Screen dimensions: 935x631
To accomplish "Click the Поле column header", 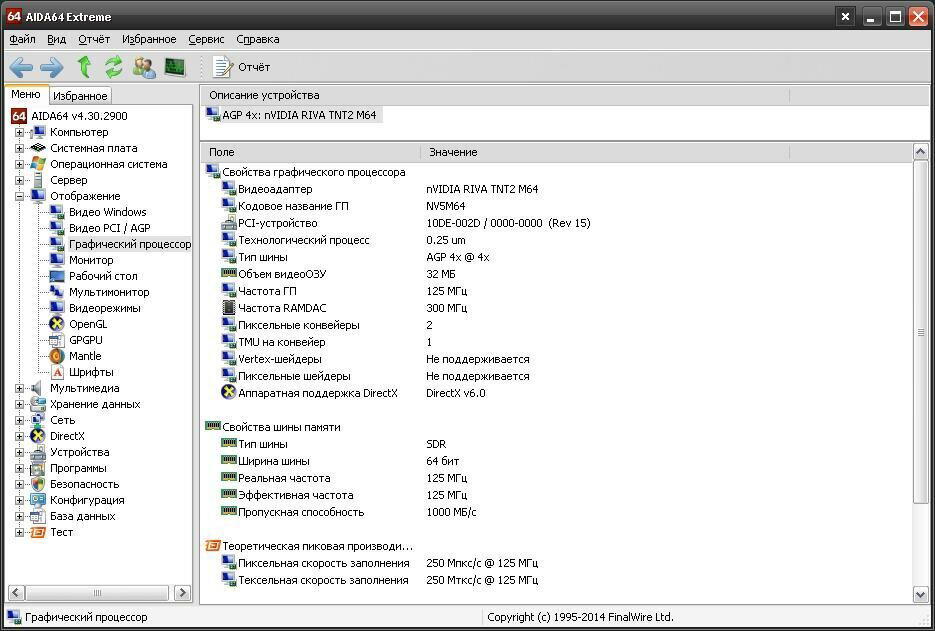I will click(310, 153).
